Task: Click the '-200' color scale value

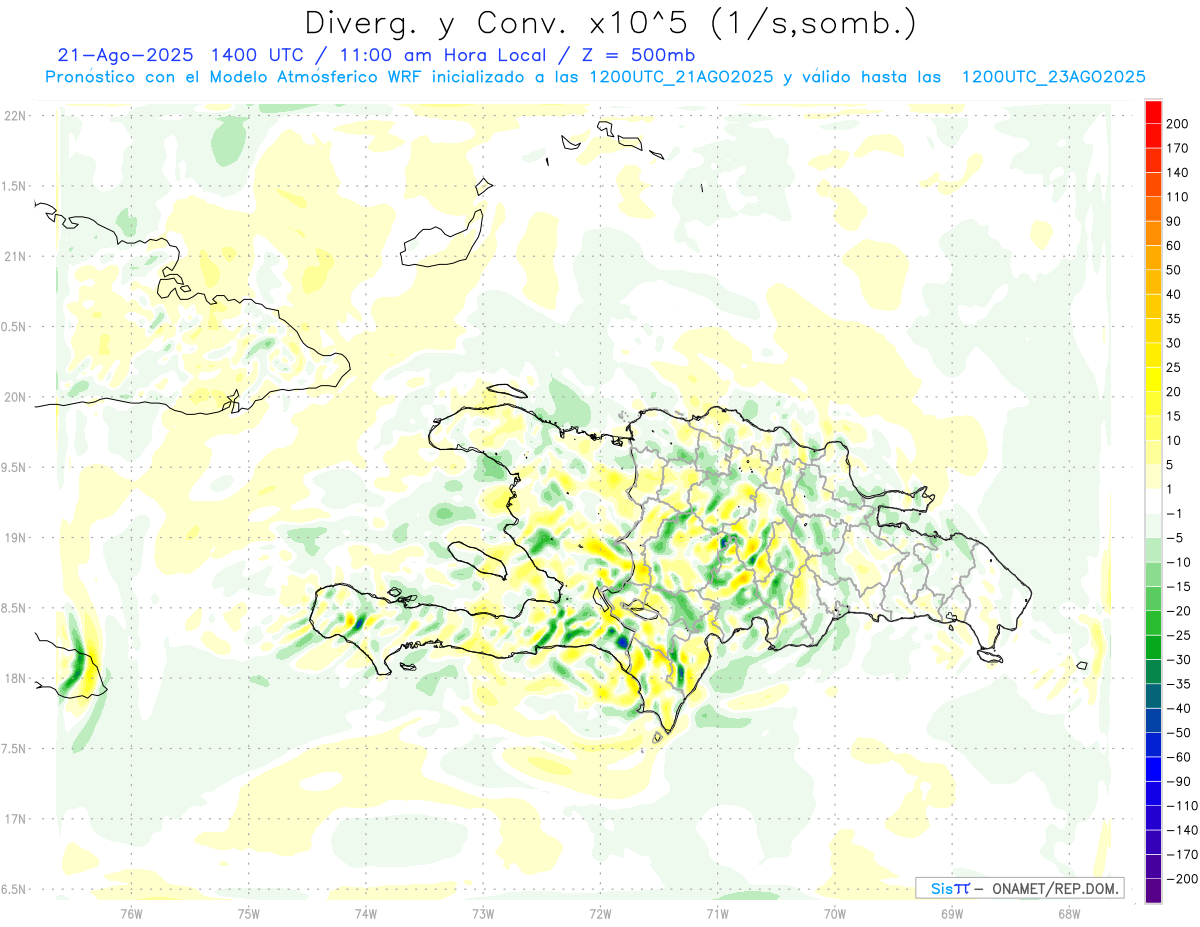Action: tap(1180, 878)
